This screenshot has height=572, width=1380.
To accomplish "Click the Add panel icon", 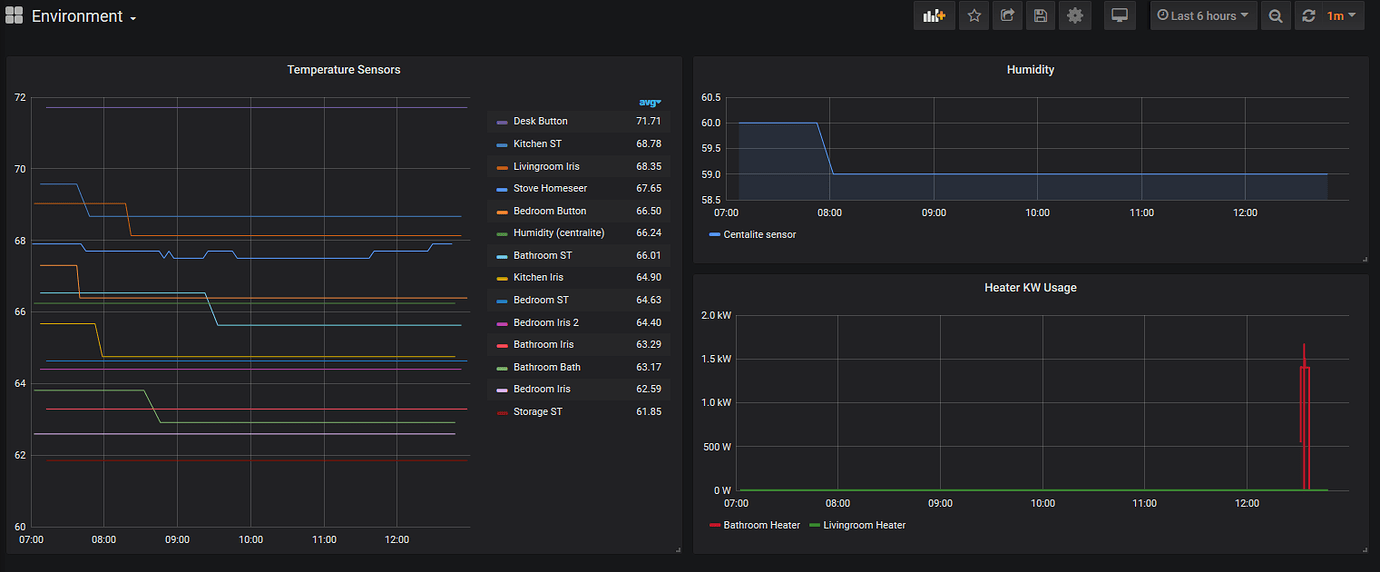I will 934,16.
